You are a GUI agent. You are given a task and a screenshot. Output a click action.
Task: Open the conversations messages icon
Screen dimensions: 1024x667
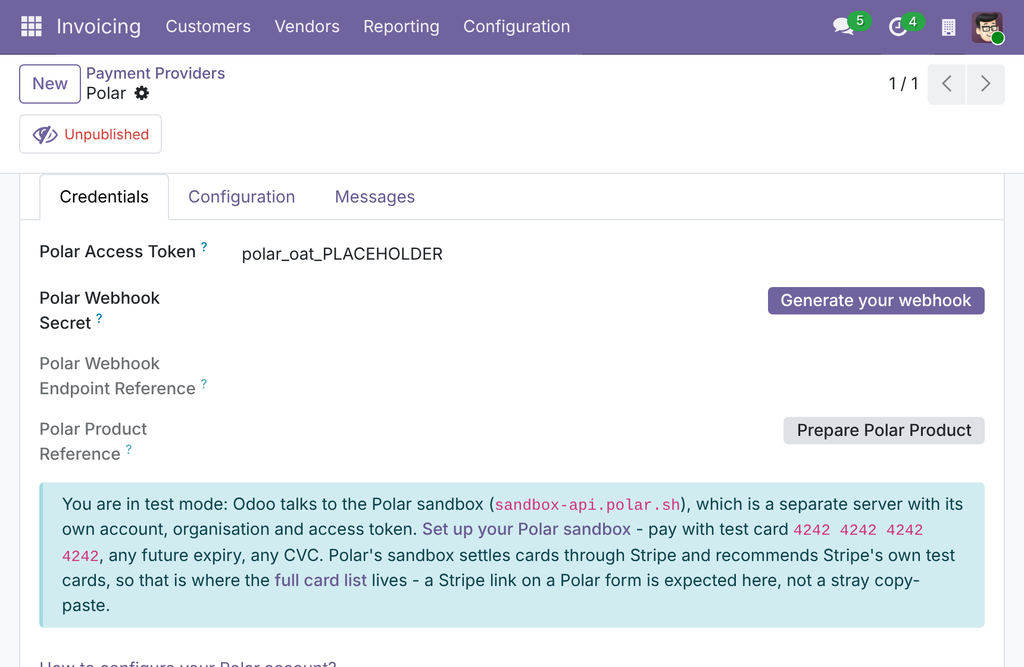coord(844,26)
